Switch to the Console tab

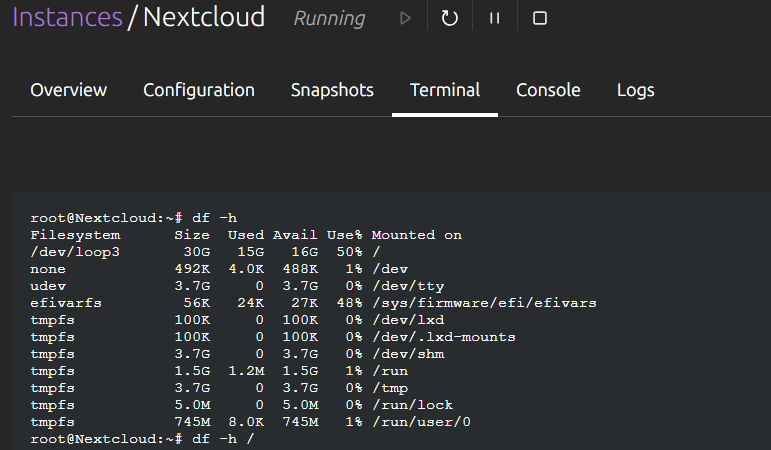point(548,90)
